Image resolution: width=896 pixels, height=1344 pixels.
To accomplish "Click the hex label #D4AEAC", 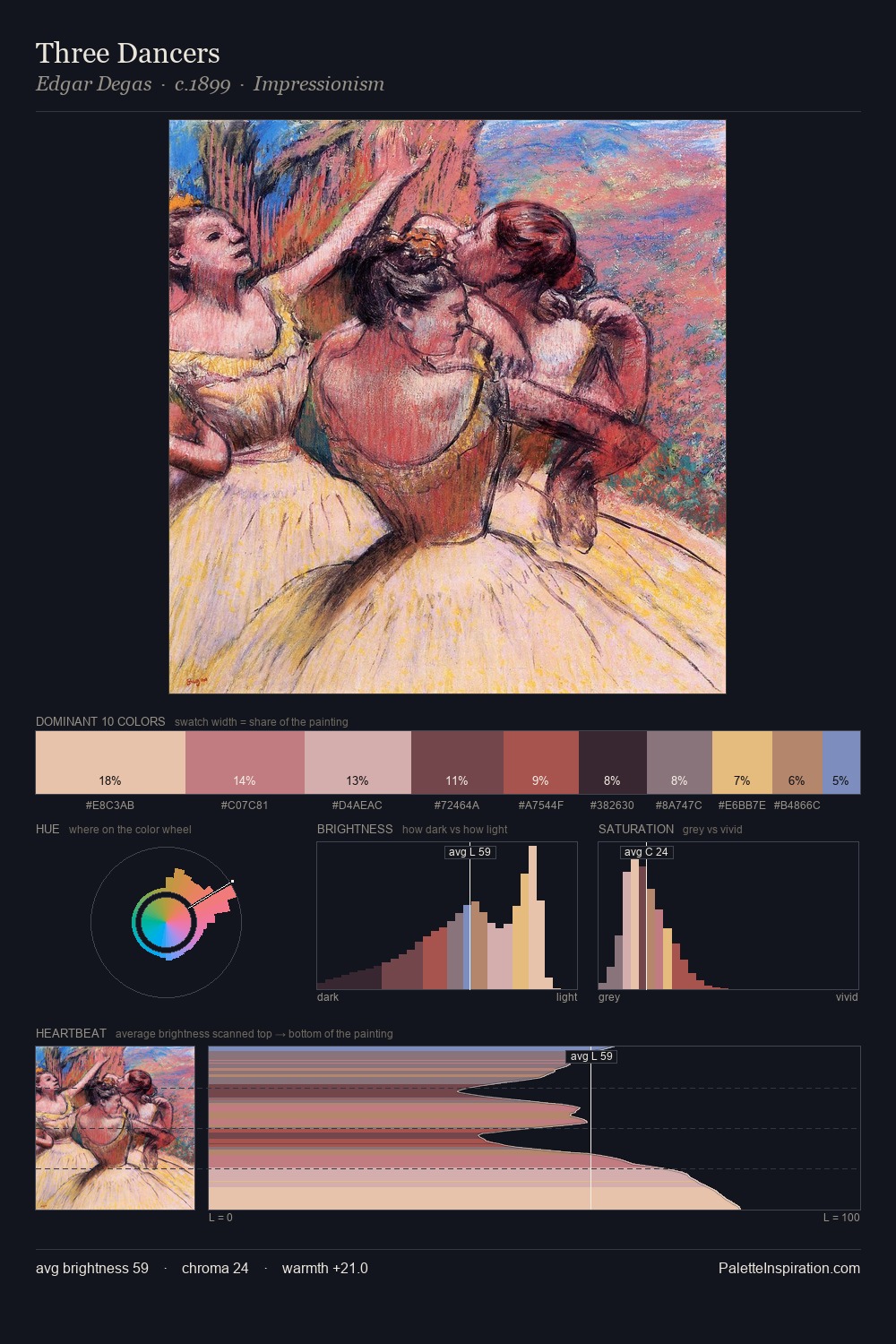I will click(358, 806).
